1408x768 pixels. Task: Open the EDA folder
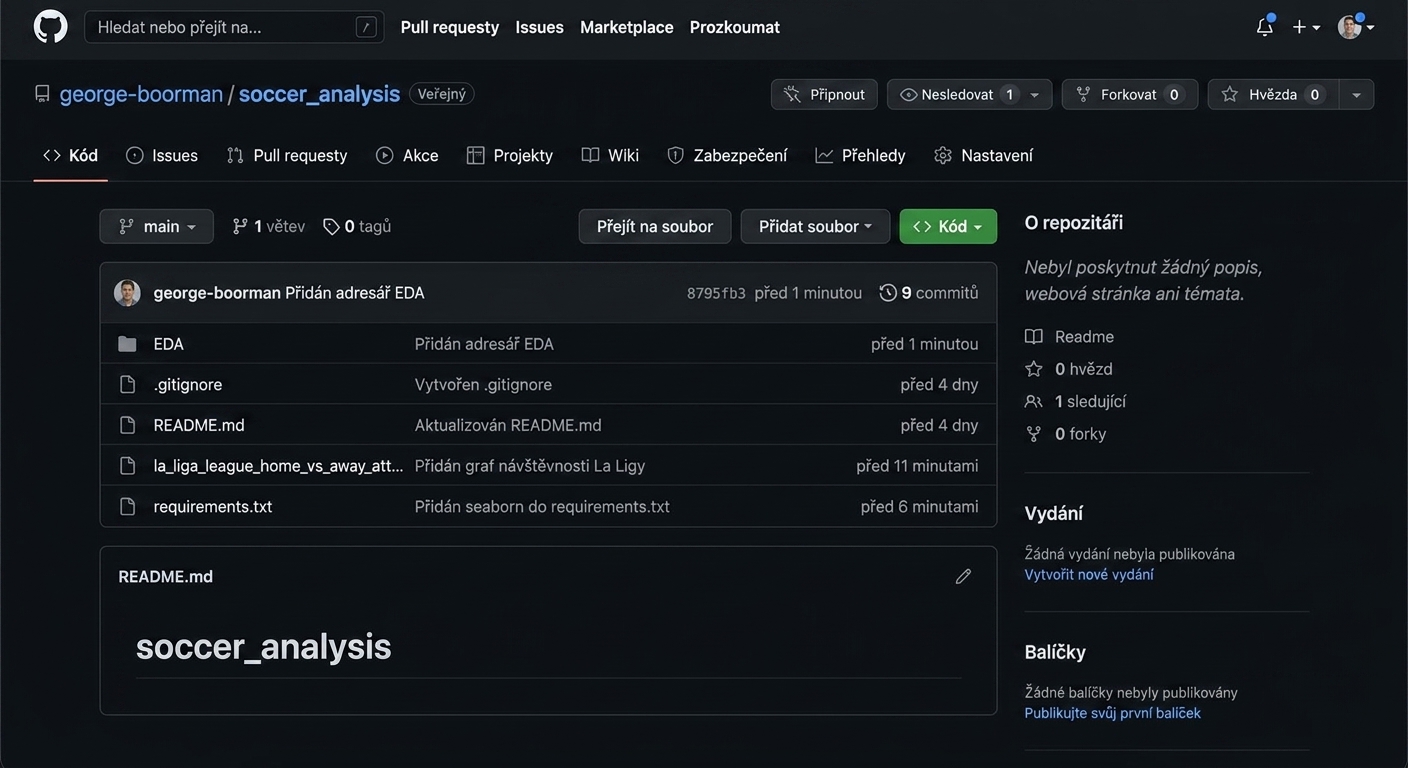169,344
